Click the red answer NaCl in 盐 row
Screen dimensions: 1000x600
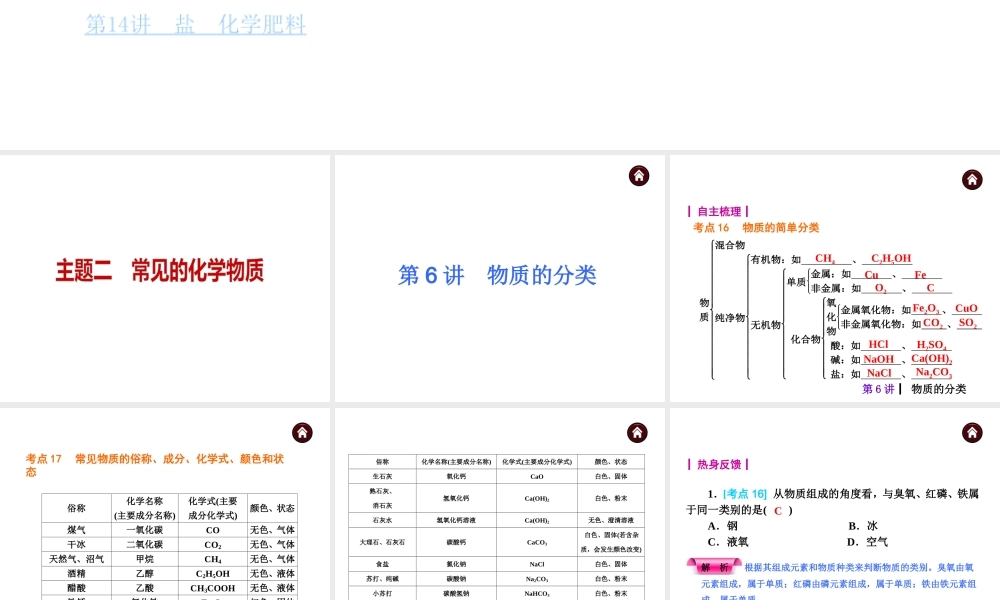(x=879, y=373)
